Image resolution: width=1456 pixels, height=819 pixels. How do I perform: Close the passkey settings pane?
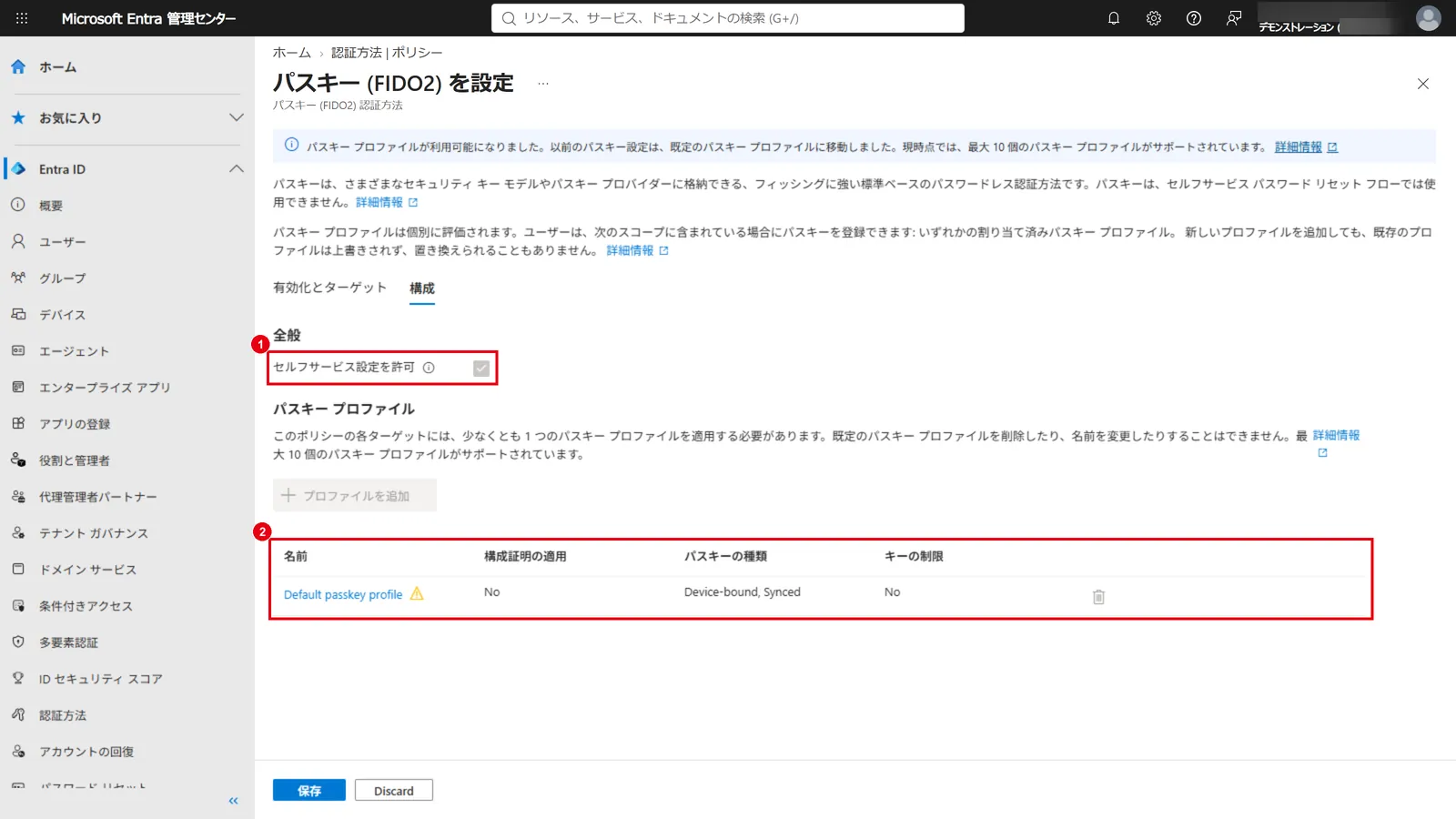pyautogui.click(x=1423, y=84)
